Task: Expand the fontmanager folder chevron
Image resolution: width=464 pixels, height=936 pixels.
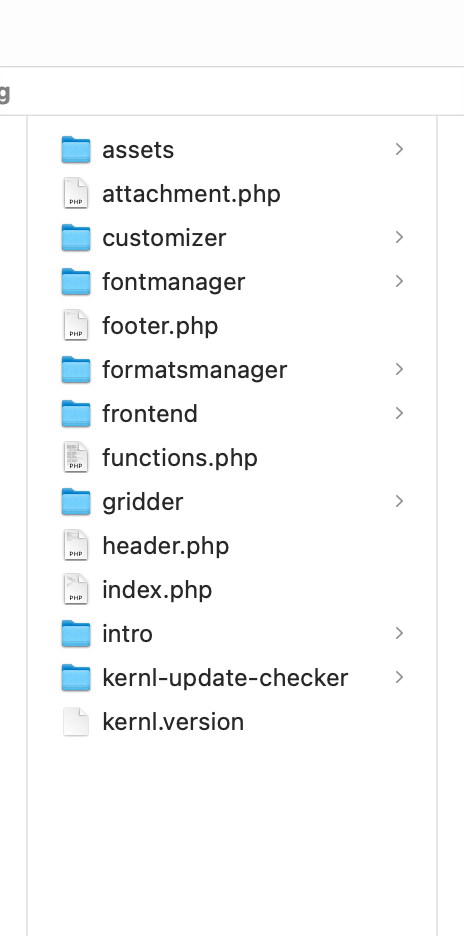Action: 400,281
